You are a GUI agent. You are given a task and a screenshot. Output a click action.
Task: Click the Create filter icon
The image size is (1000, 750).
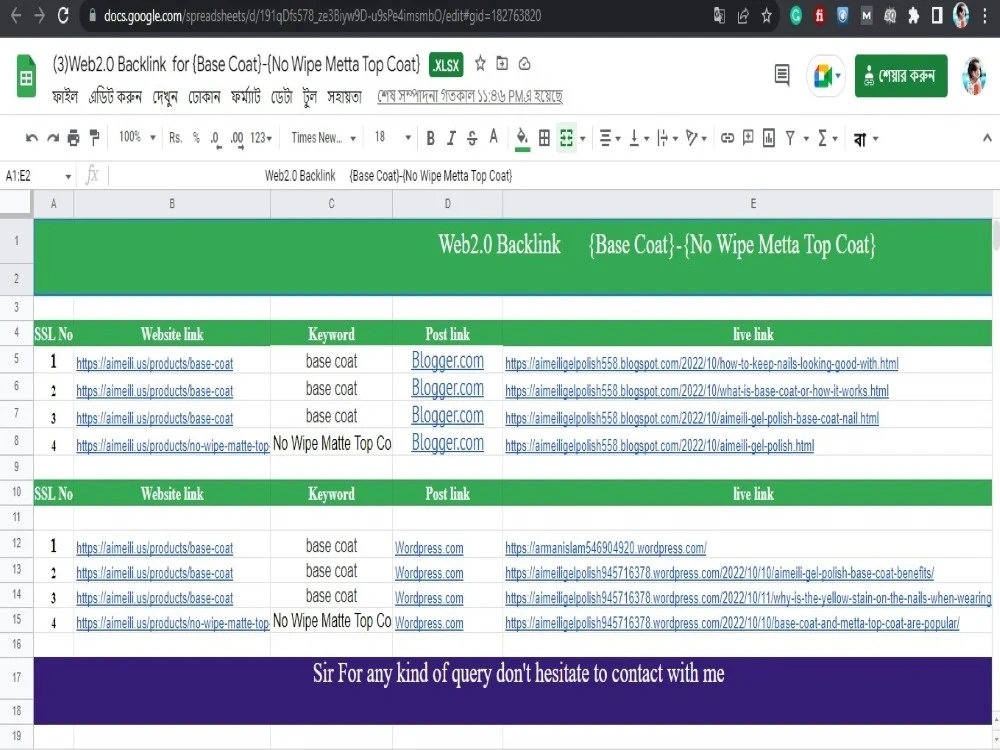(x=791, y=138)
